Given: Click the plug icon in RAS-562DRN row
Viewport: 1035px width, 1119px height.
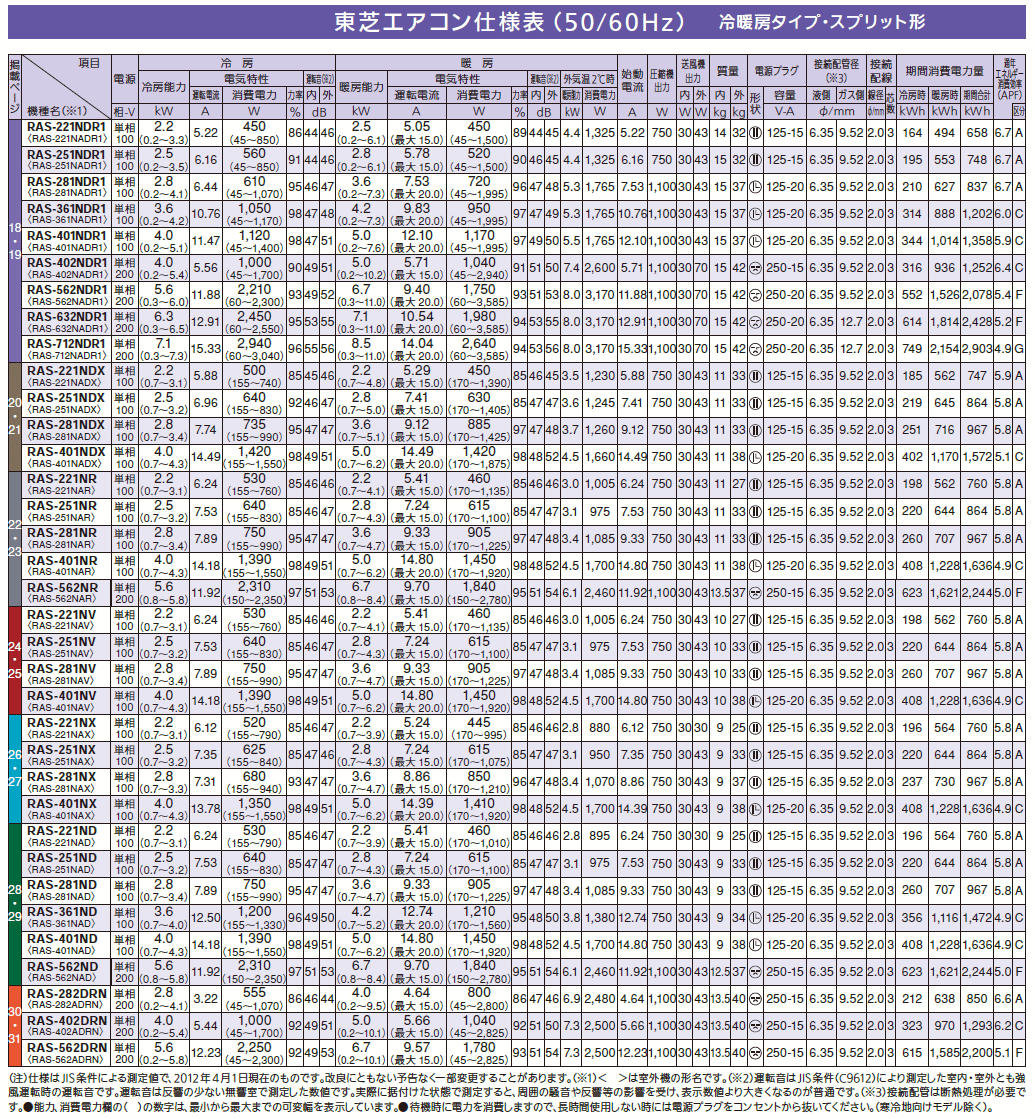Looking at the screenshot, I should point(755,1052).
